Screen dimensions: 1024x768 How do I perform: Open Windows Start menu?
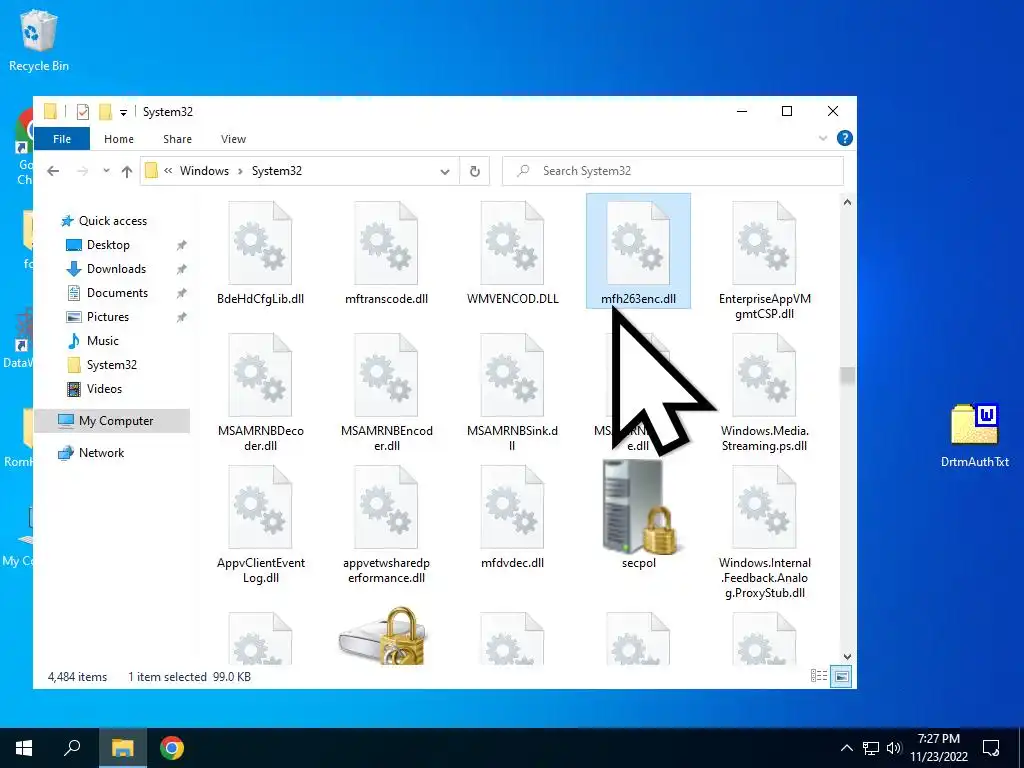pos(24,748)
